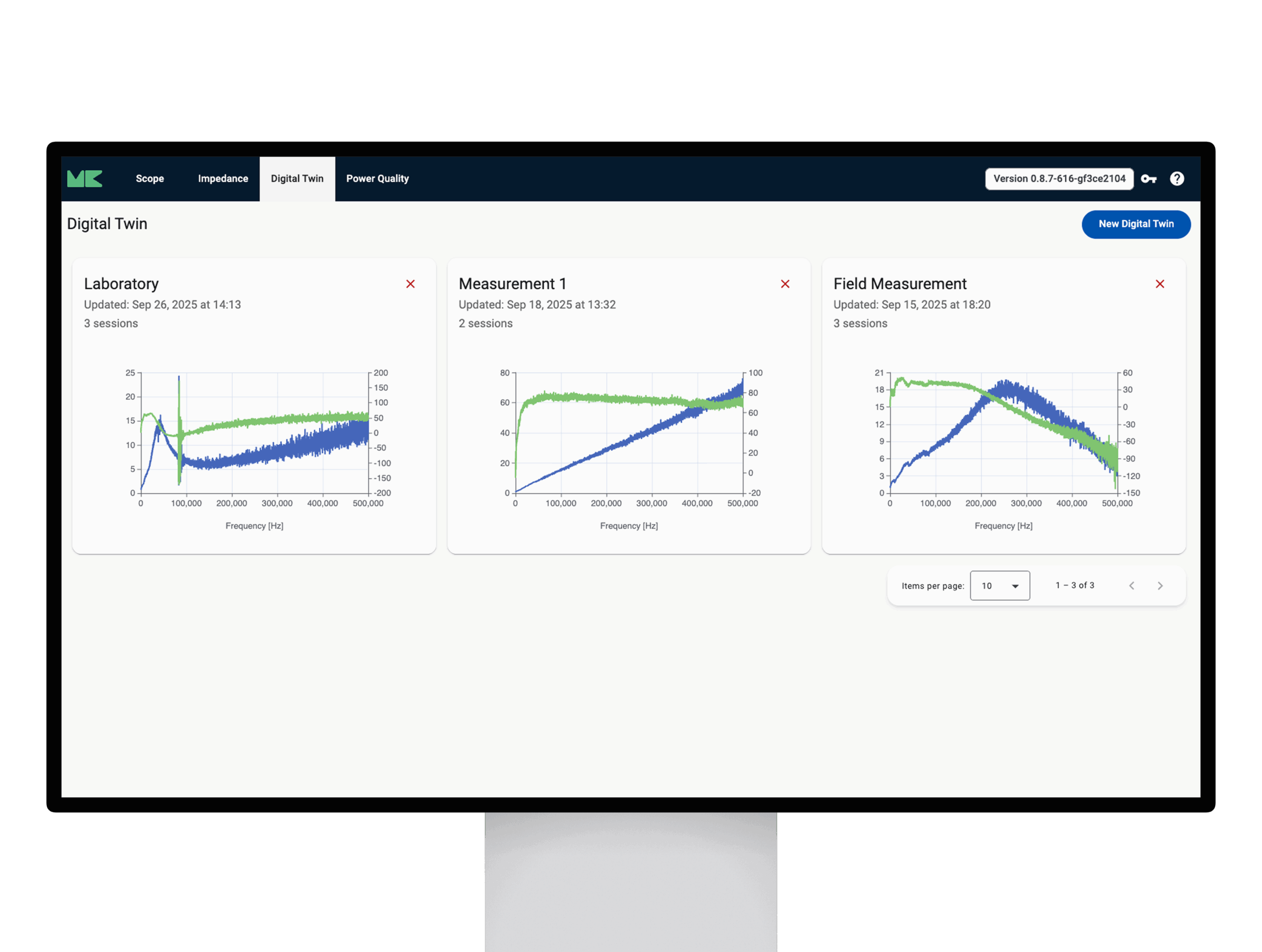Image resolution: width=1262 pixels, height=952 pixels.
Task: Open the Items per page dropdown
Action: 1000,586
